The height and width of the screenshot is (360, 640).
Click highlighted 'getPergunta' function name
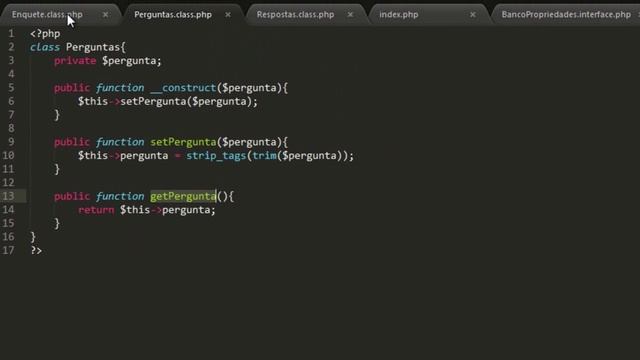click(x=183, y=196)
